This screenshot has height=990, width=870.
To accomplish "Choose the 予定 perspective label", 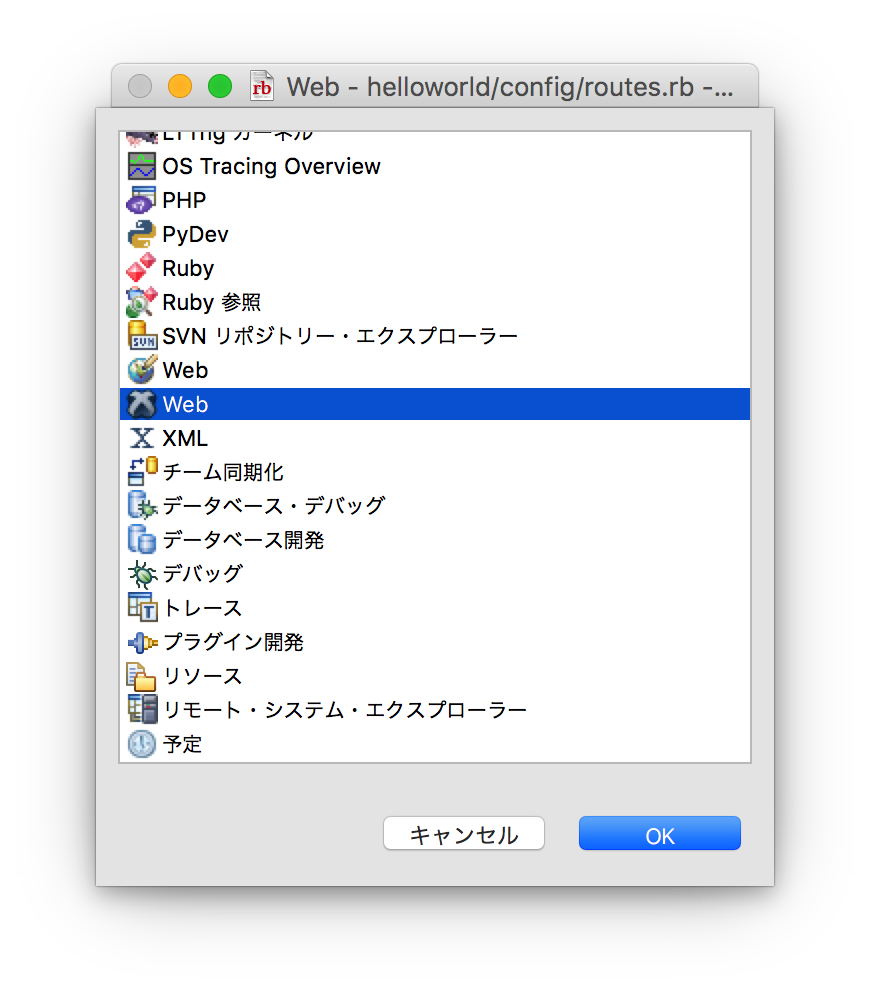I will click(182, 744).
